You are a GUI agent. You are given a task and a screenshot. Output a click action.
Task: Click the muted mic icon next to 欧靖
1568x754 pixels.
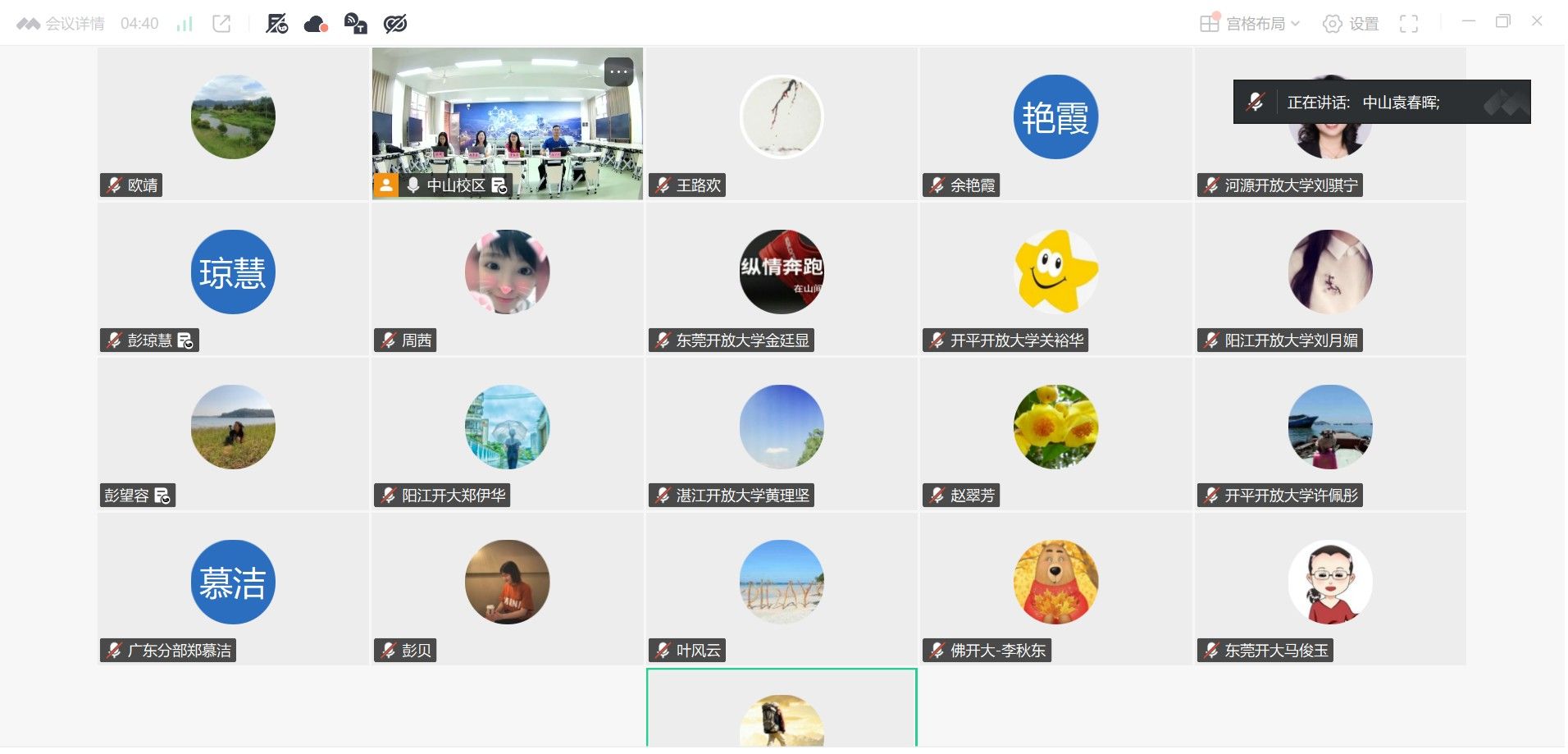click(114, 185)
